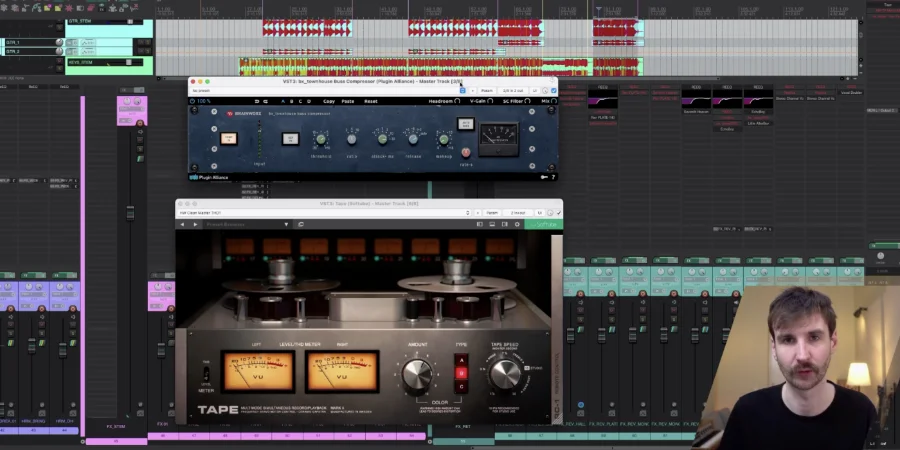Viewport: 900px width, 450px height.
Task: Open the blue preset arrow dropdown in compressor header
Action: (462, 91)
